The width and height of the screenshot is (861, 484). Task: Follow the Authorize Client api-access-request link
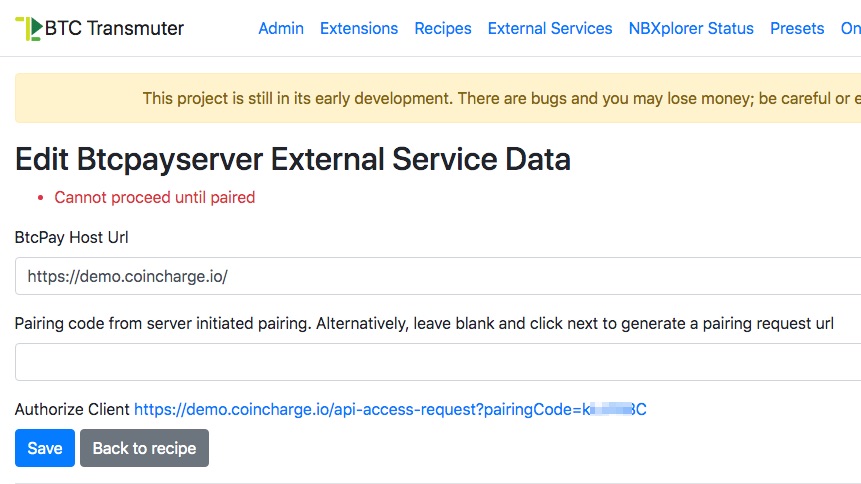pos(390,409)
